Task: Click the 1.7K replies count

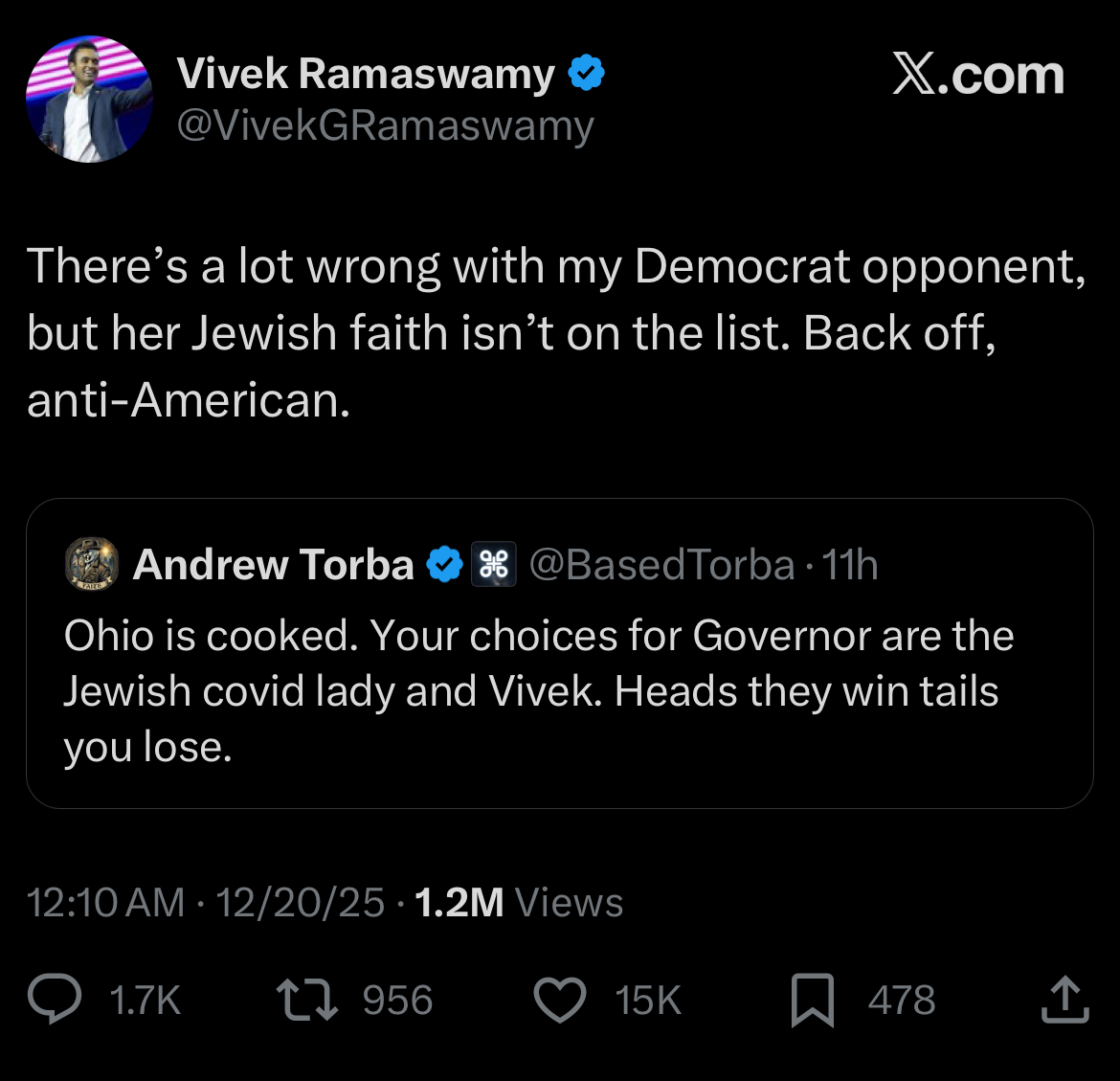Action: (145, 1001)
